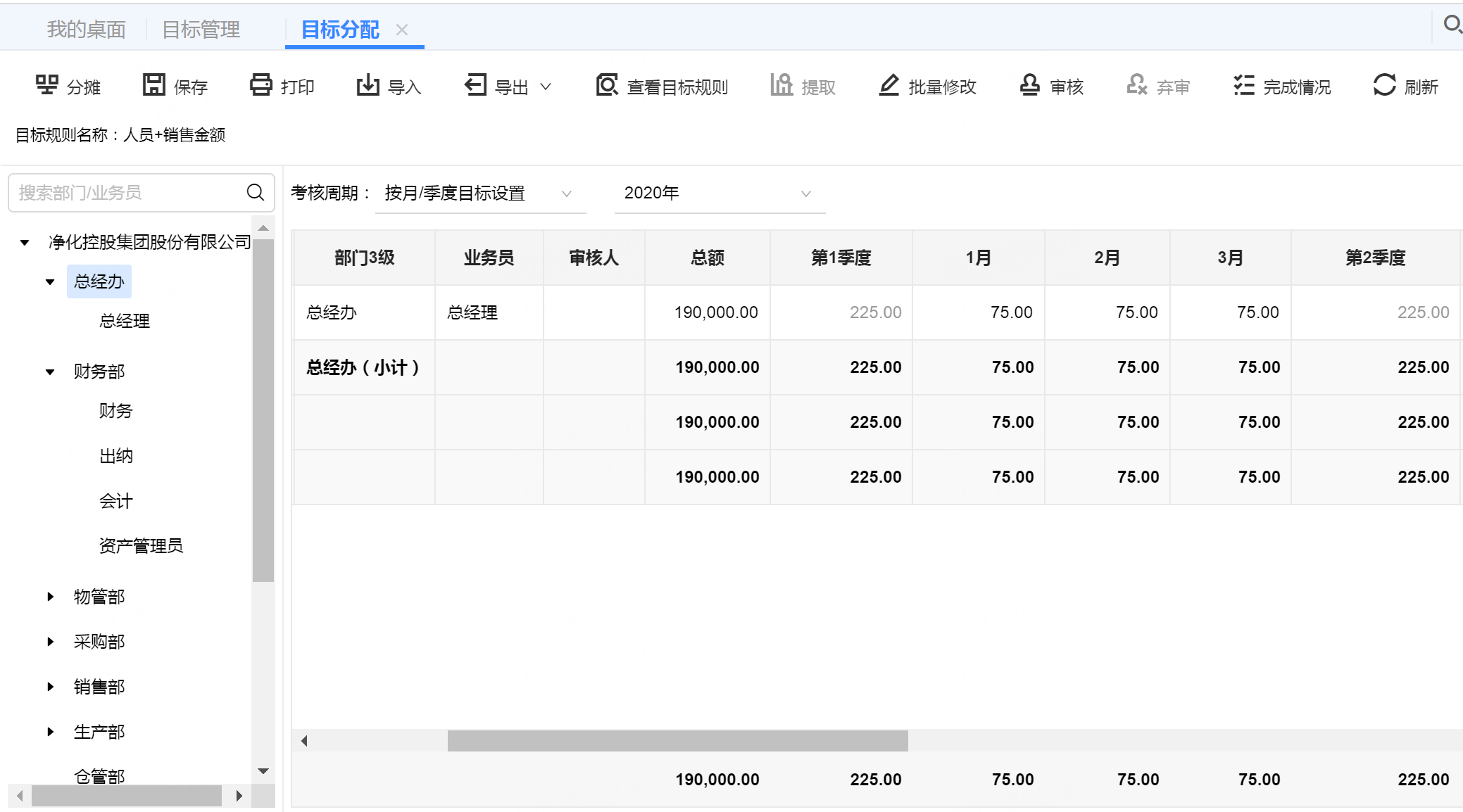Open the 导出 export dropdown arrow
This screenshot has width=1463, height=812.
coord(546,87)
